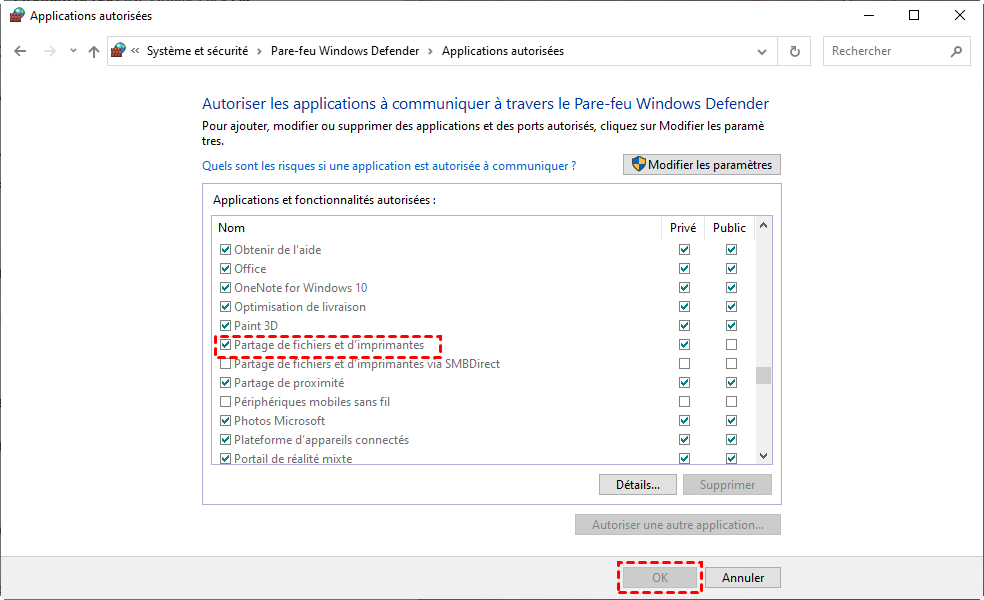Click the Supprimer button
Screen dimensions: 984x600
point(727,485)
